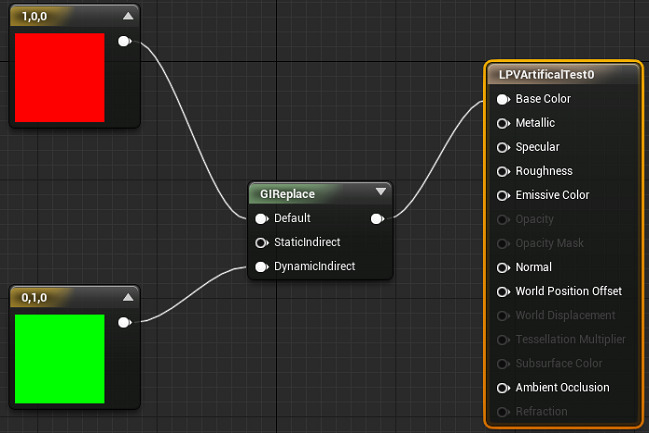649x433 pixels.
Task: Click the Metallic input pin
Action: [x=503, y=123]
